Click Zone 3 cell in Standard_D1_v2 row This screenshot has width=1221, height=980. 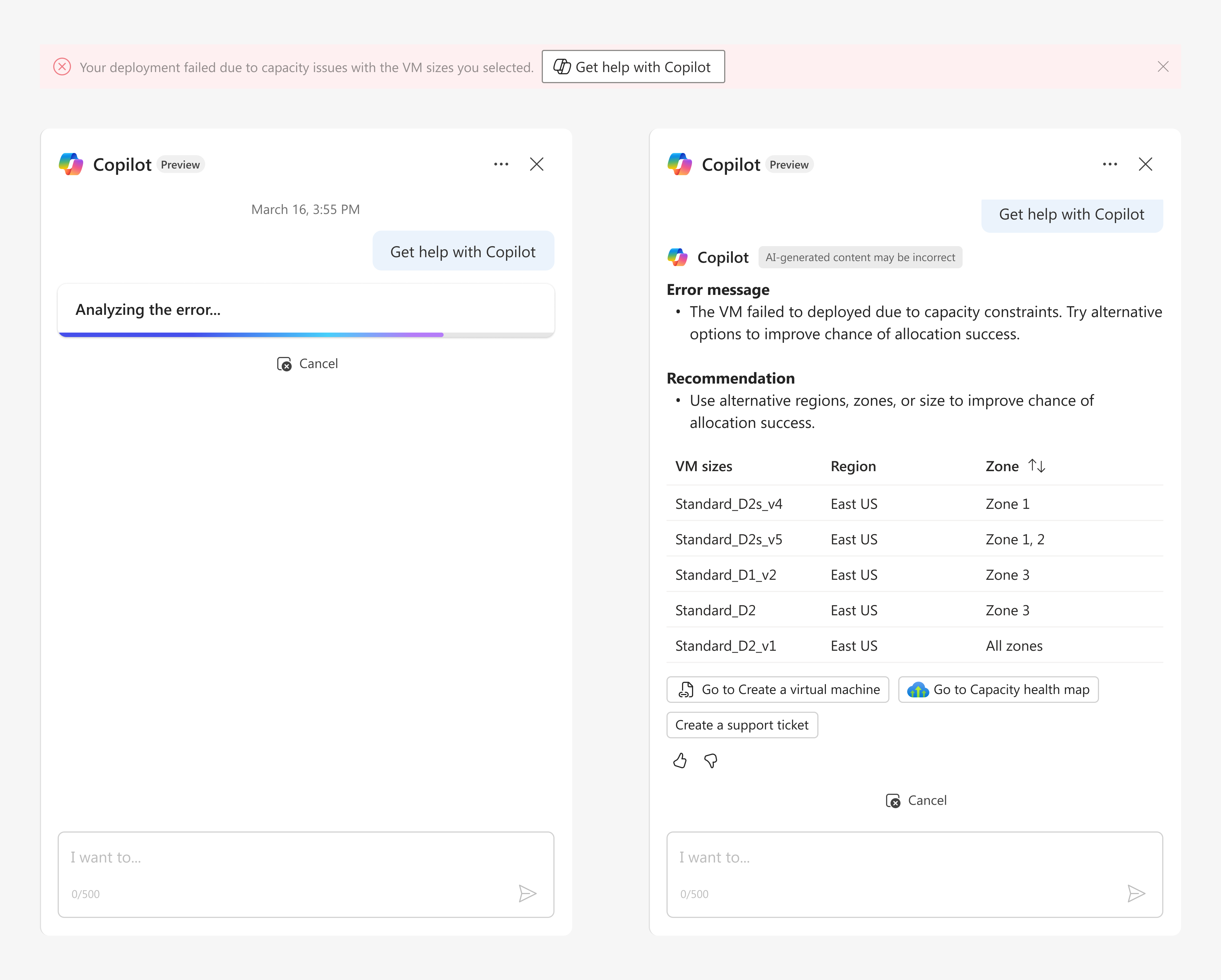(1008, 575)
